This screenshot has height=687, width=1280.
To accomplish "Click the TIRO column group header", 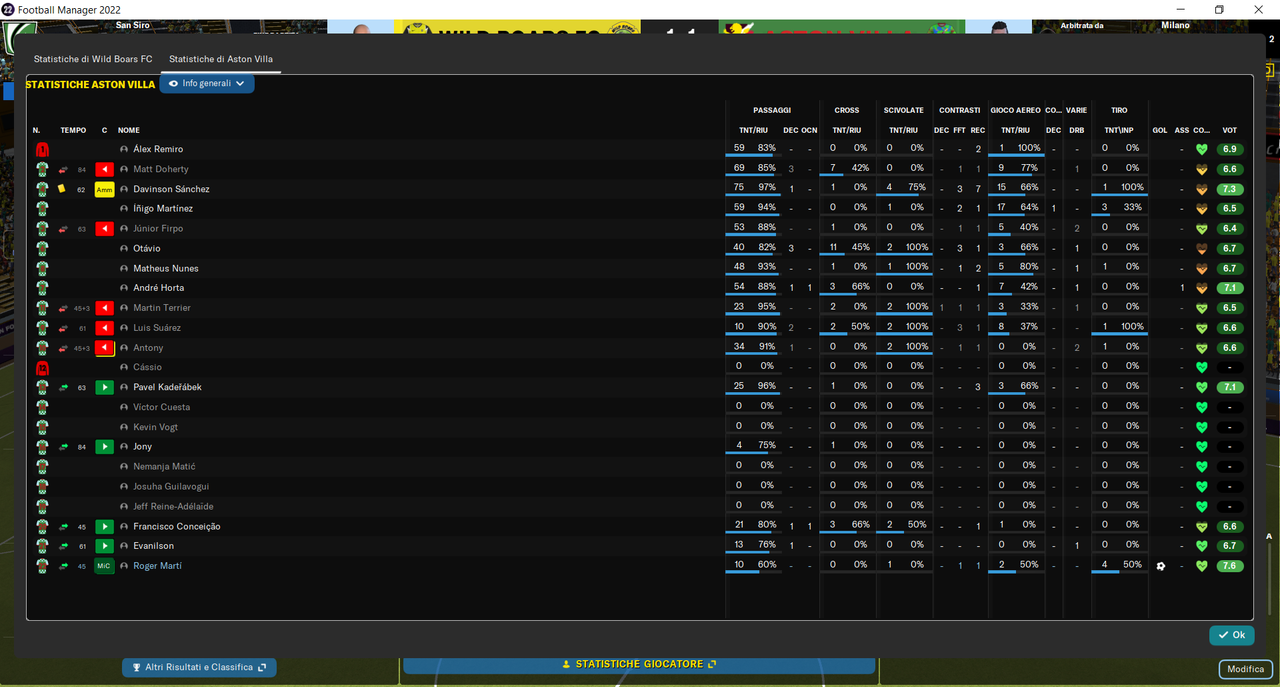I will point(1119,110).
